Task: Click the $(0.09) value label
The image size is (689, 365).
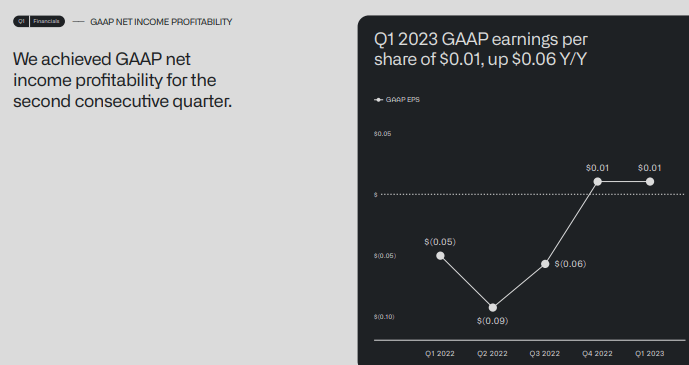Action: pos(493,321)
